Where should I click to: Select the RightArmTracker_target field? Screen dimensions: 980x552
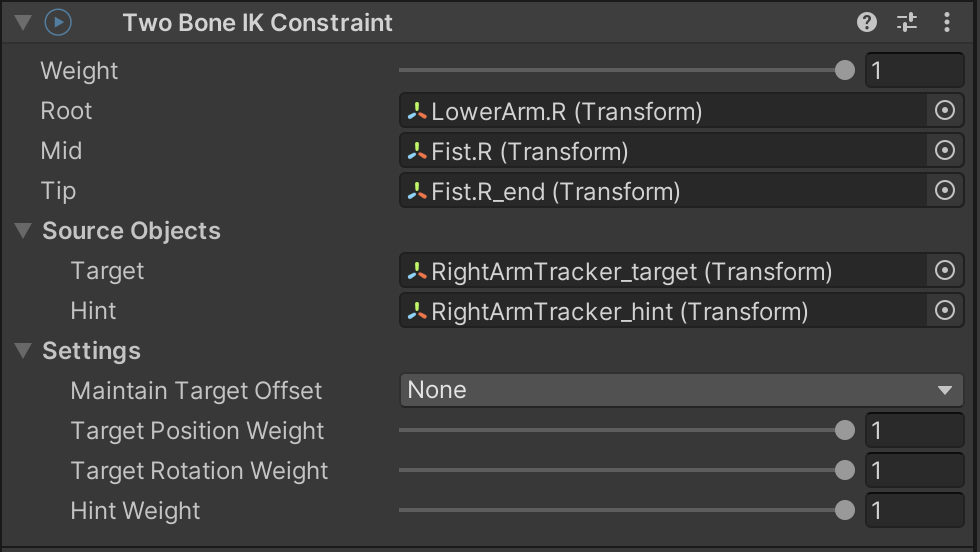click(x=662, y=271)
